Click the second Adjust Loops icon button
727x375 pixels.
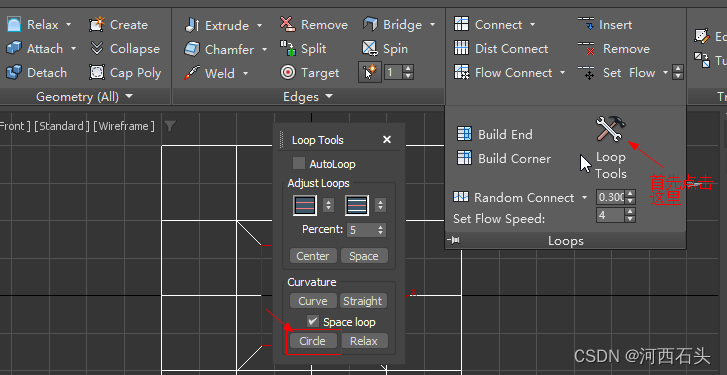[357, 205]
